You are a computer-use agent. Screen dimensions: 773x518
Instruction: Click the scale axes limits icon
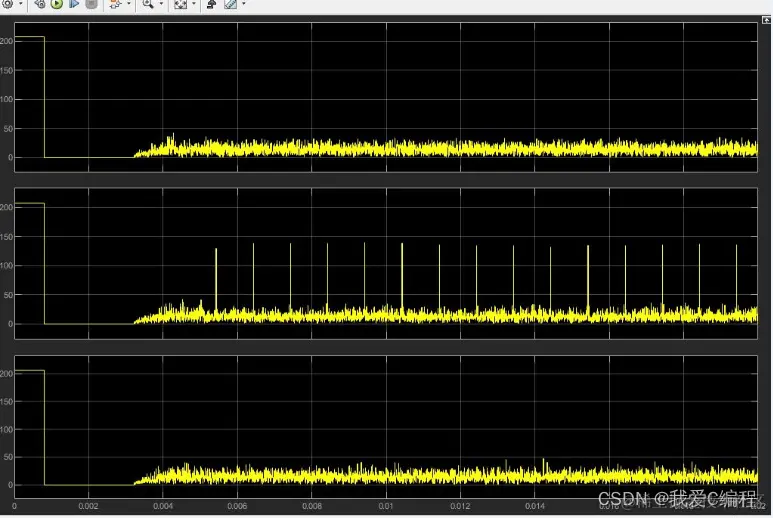coord(180,4)
